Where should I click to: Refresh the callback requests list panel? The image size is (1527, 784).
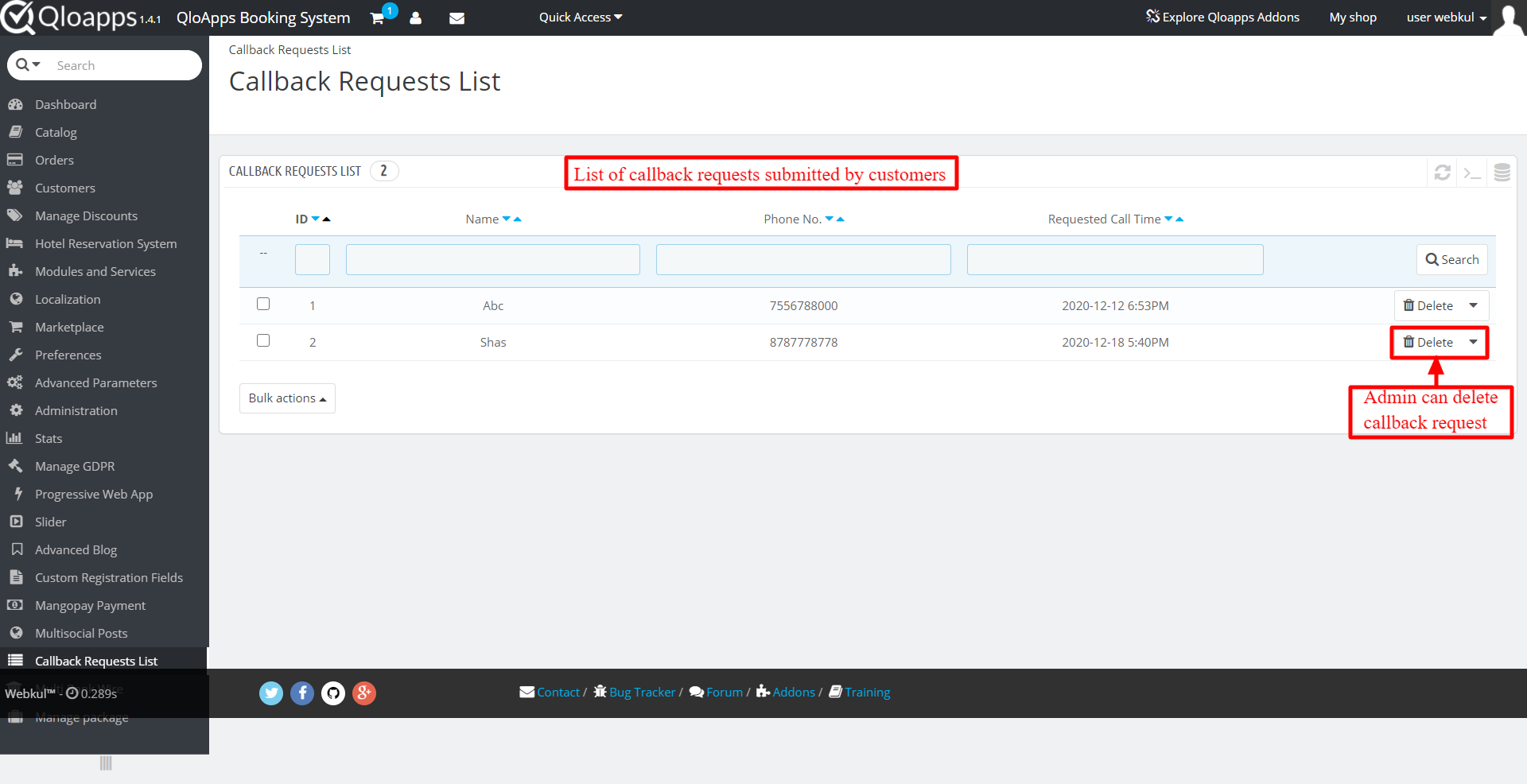pos(1443,172)
